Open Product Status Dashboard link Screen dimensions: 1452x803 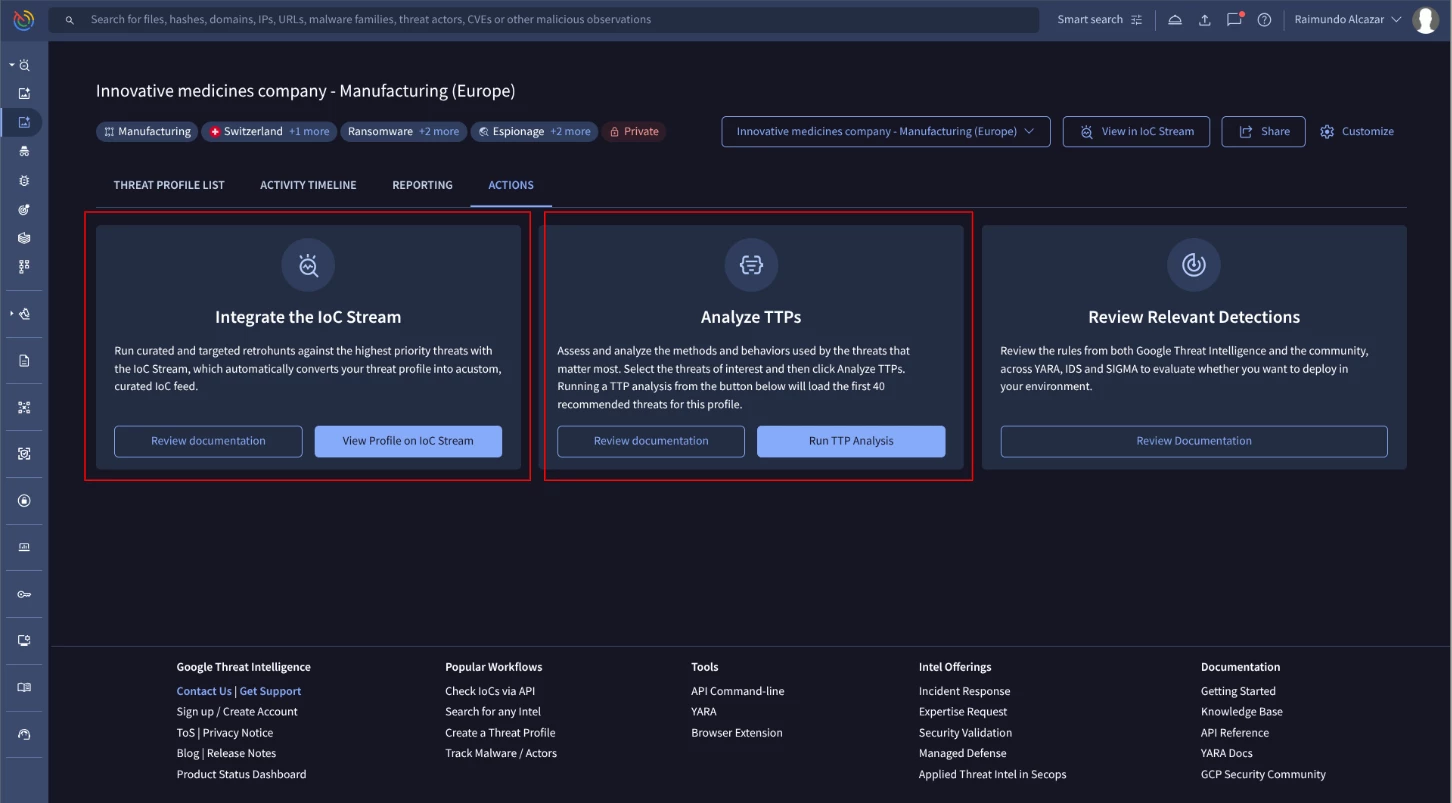click(x=242, y=774)
